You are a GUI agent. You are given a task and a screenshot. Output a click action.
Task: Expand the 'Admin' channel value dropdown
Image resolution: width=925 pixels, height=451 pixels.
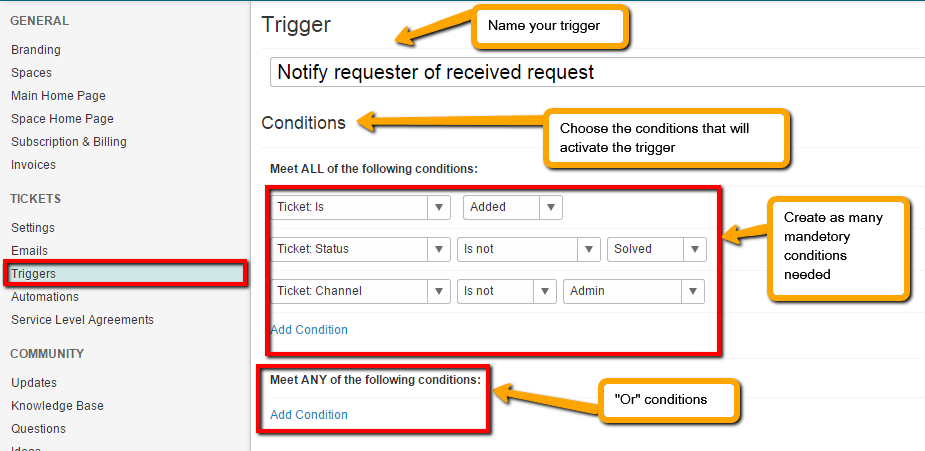click(x=633, y=291)
